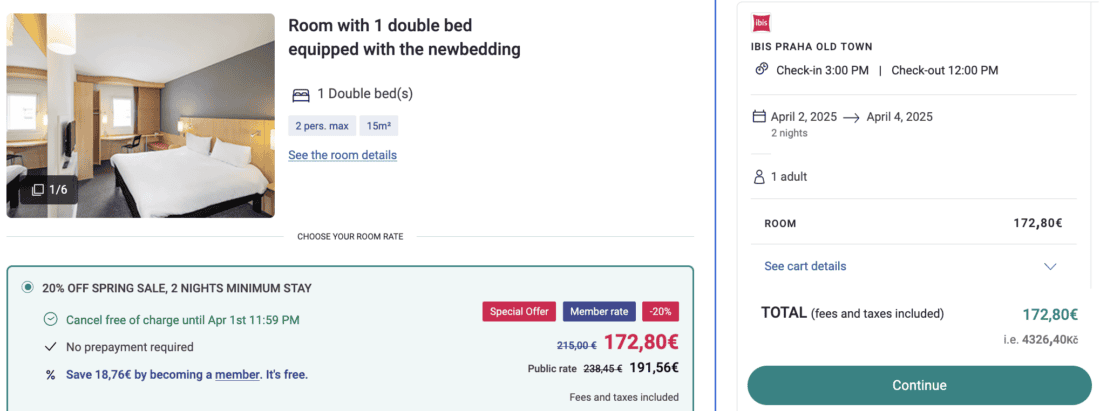Click the Member rate badge
The width and height of the screenshot is (1100, 411).
[598, 311]
